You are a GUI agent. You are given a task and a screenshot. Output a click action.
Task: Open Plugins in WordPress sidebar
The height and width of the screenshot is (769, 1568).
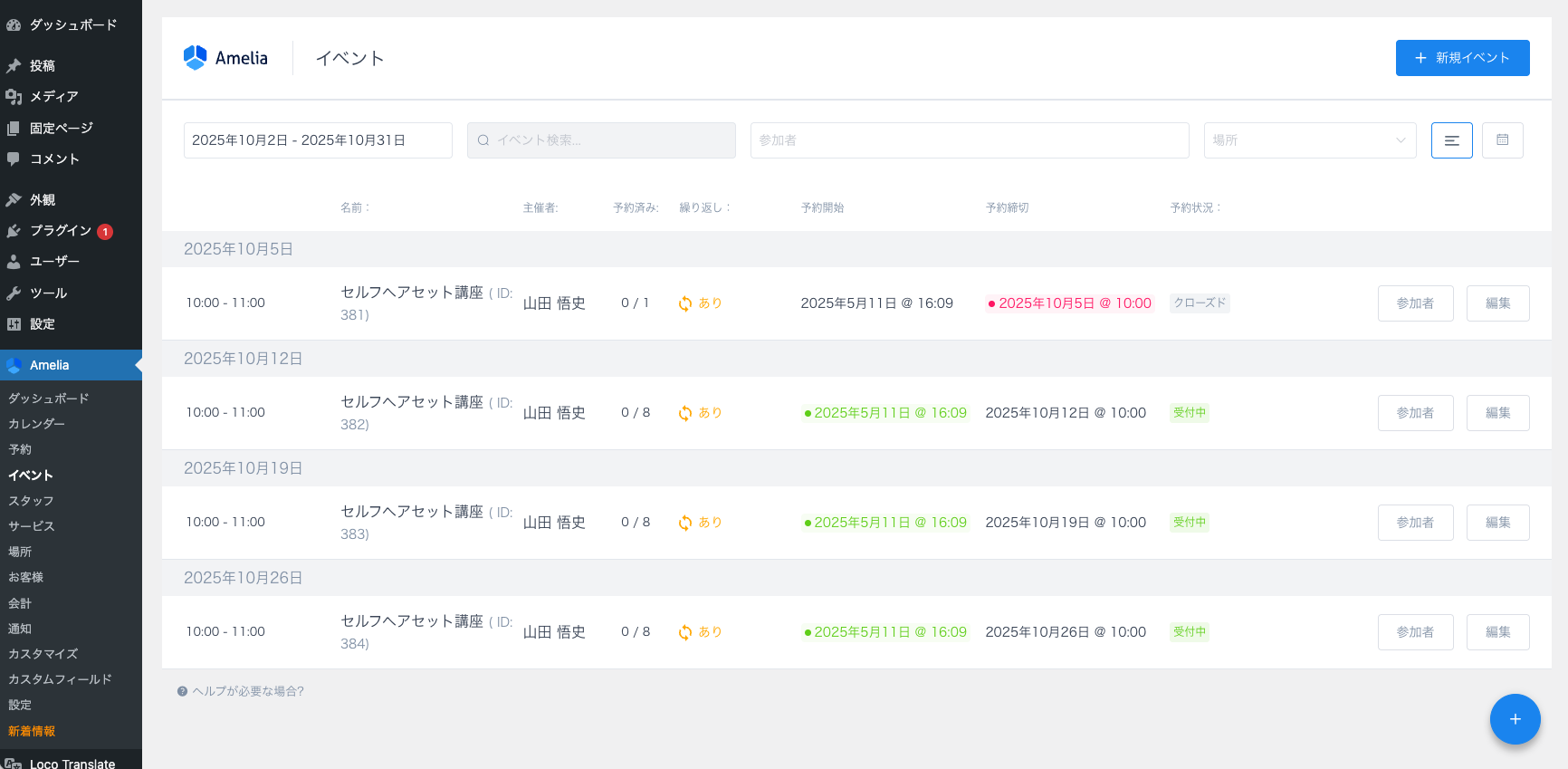tap(60, 231)
